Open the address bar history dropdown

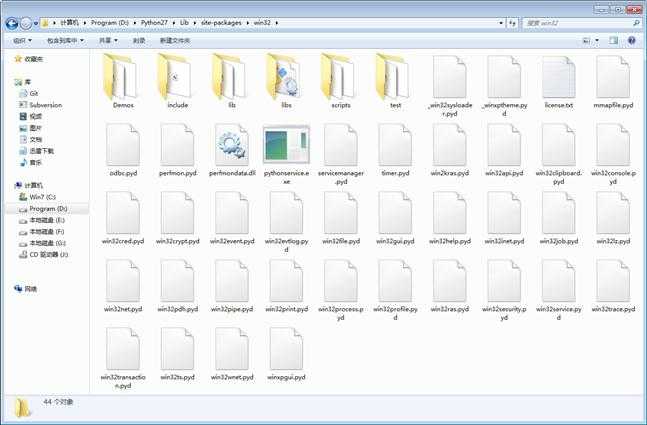click(x=501, y=23)
